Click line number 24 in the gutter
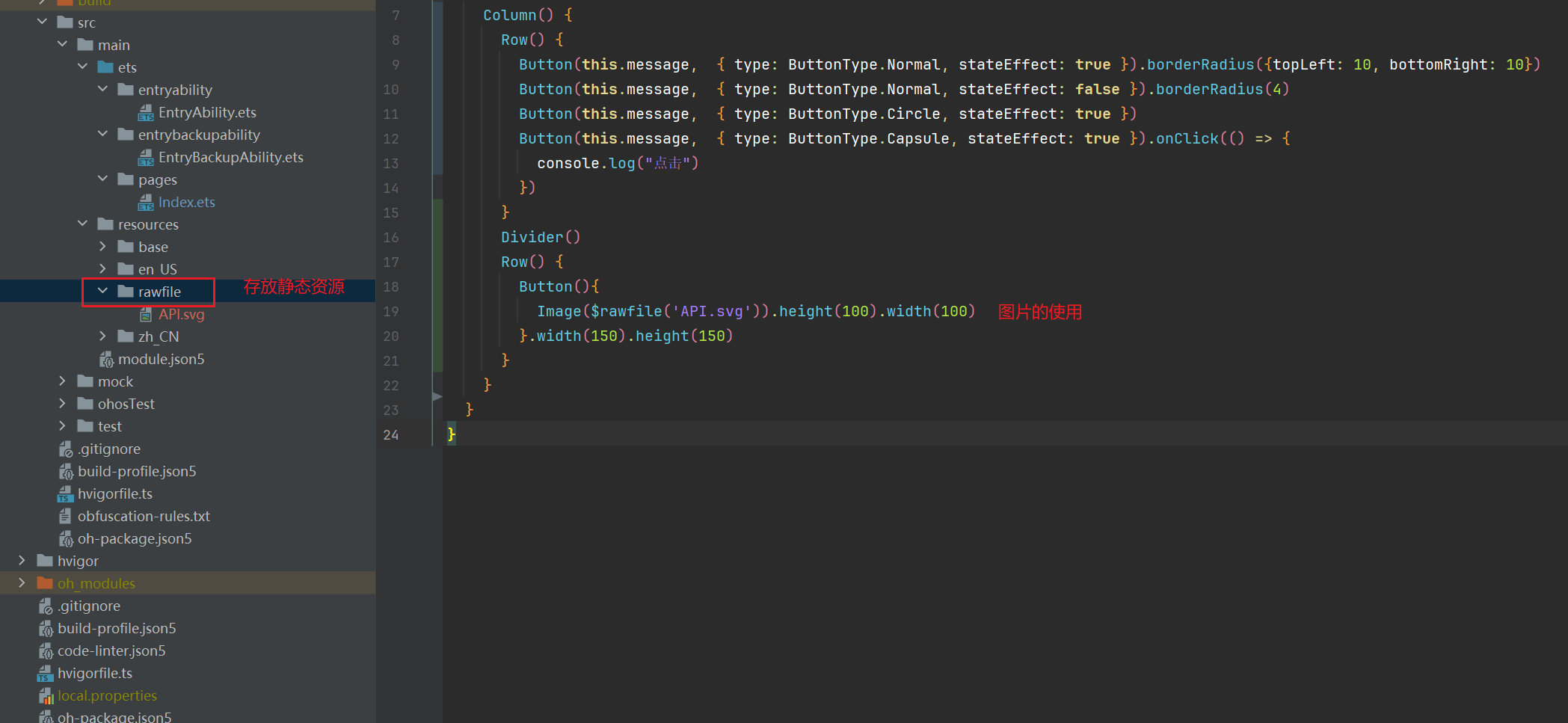 click(391, 435)
